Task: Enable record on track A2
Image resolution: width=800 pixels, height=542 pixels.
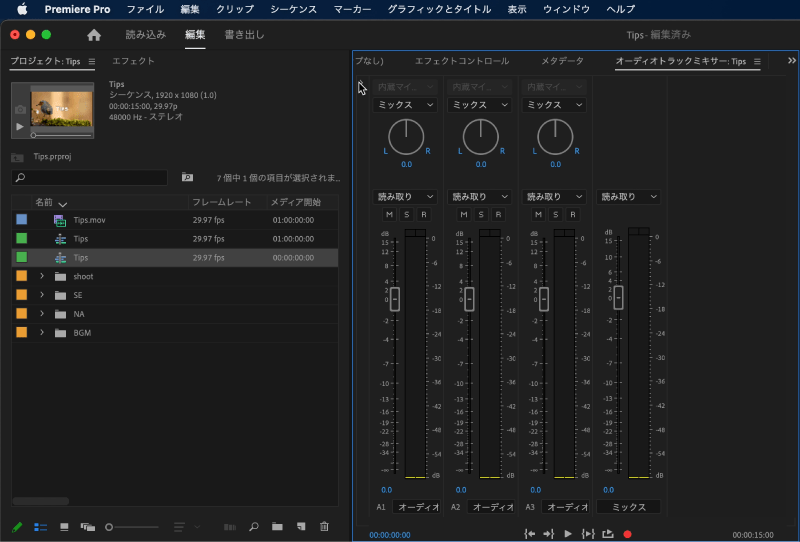Action: [498, 214]
